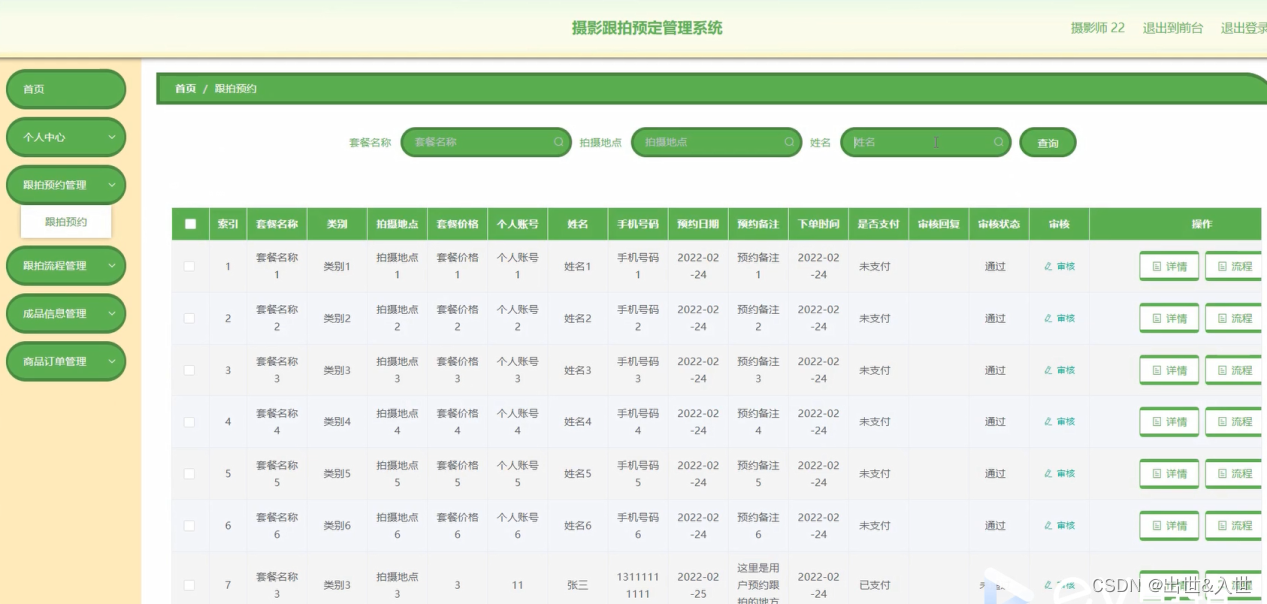Select the 跟拍预约 submenu item
Image resolution: width=1267 pixels, height=604 pixels.
(66, 222)
